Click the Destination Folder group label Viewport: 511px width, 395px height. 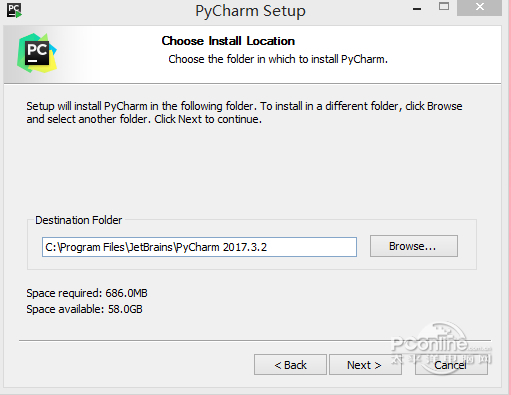point(79,220)
